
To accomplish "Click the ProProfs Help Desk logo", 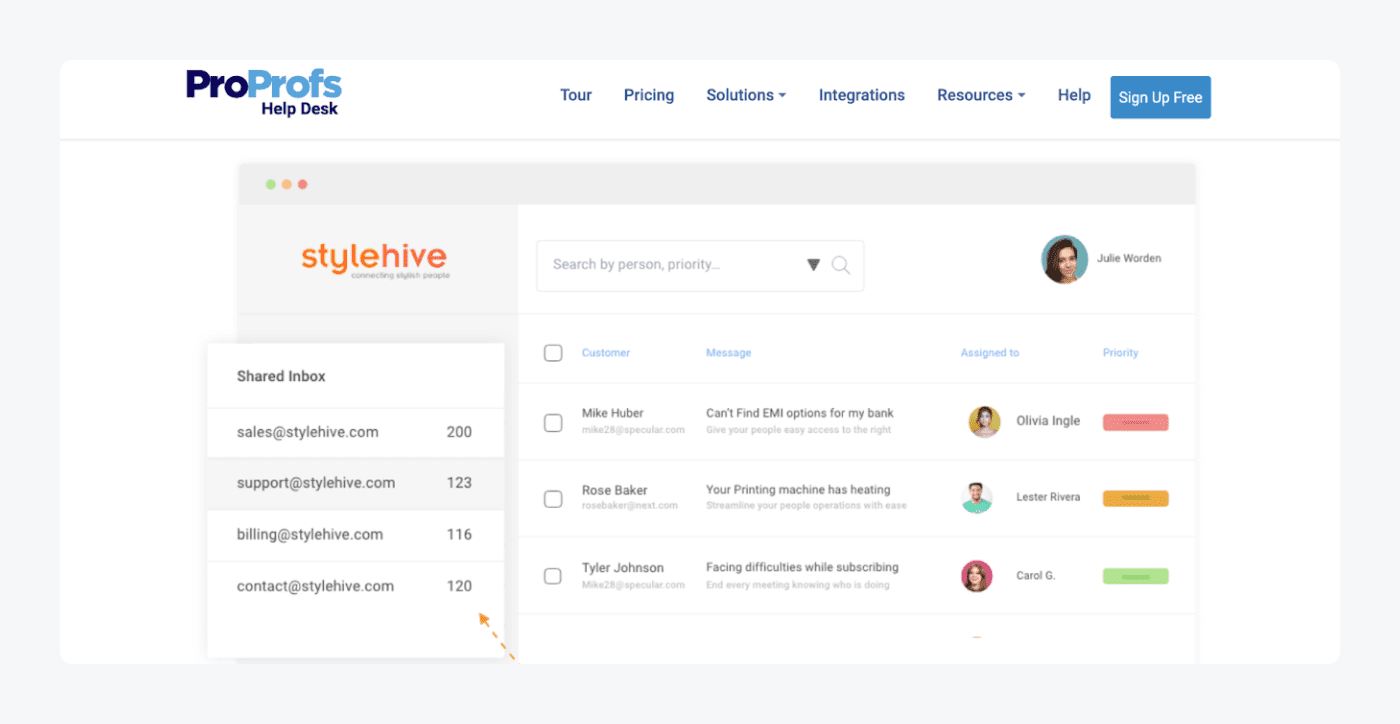I will (x=264, y=94).
